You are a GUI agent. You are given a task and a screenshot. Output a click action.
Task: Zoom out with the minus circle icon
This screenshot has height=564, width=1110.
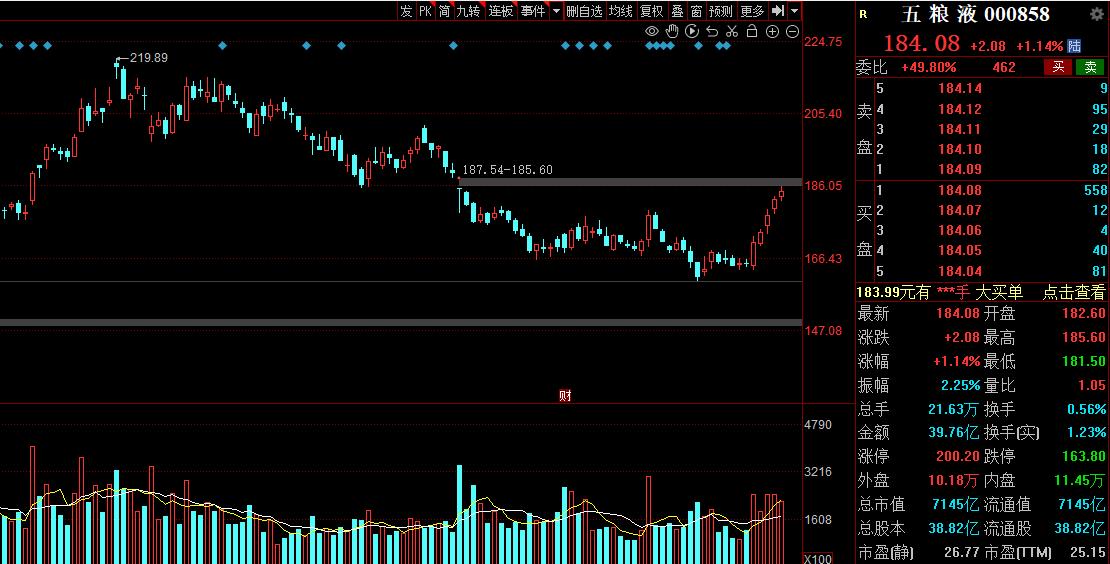pyautogui.click(x=792, y=31)
